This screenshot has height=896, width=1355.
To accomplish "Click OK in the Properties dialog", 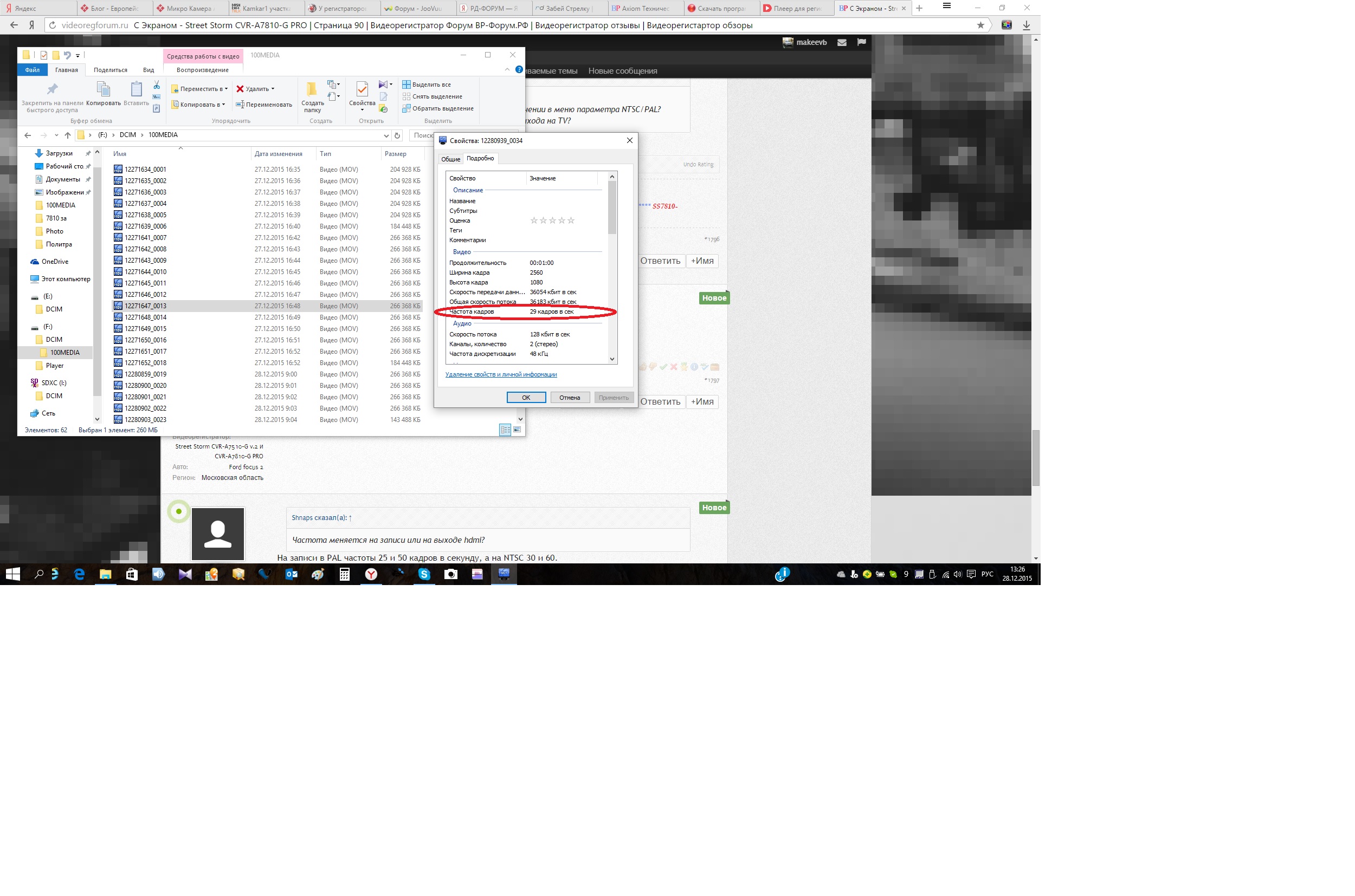I will 525,398.
